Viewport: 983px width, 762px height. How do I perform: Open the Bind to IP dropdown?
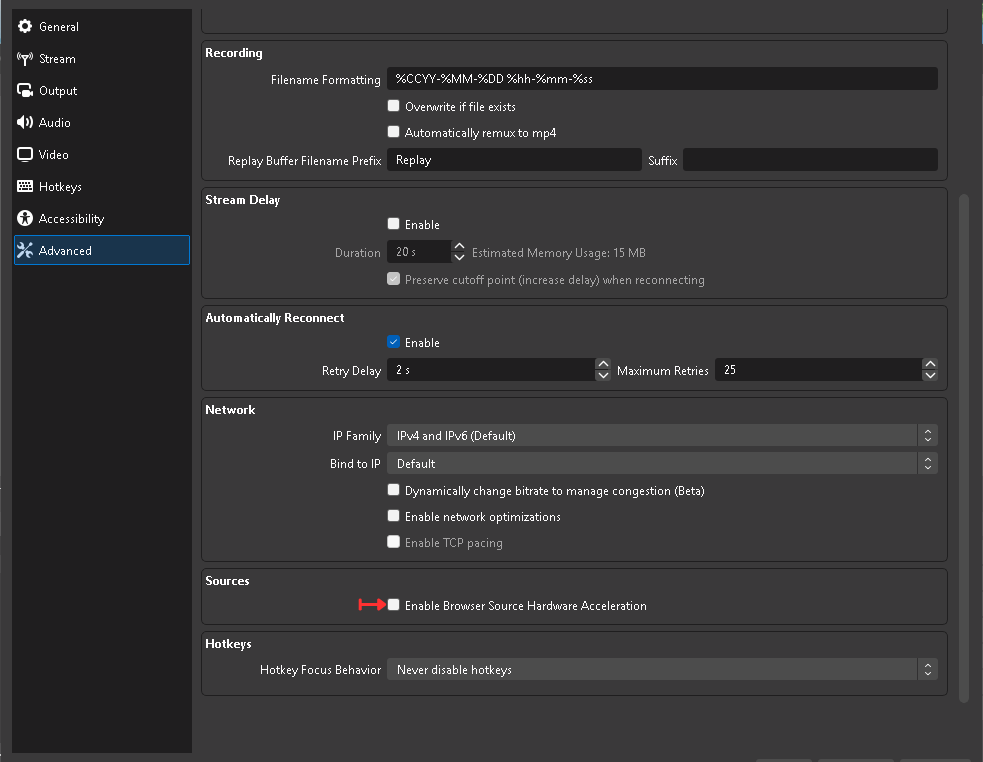point(662,463)
